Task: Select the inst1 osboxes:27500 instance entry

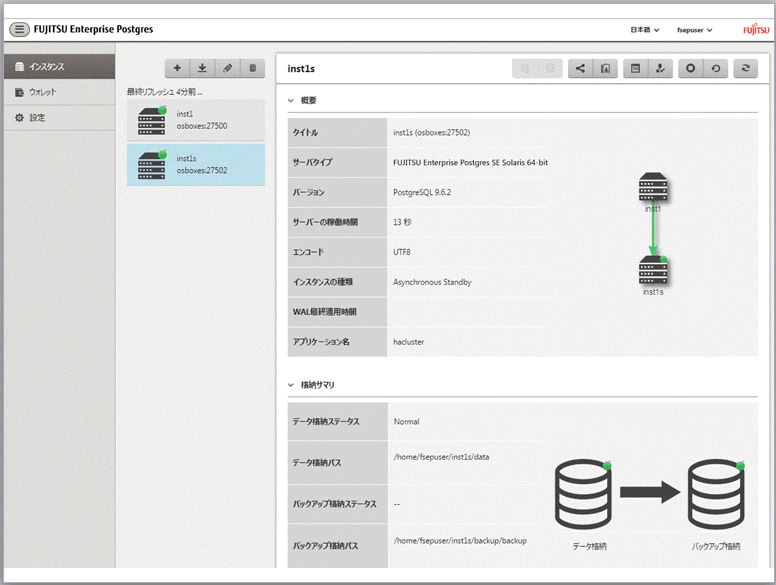Action: coord(196,120)
